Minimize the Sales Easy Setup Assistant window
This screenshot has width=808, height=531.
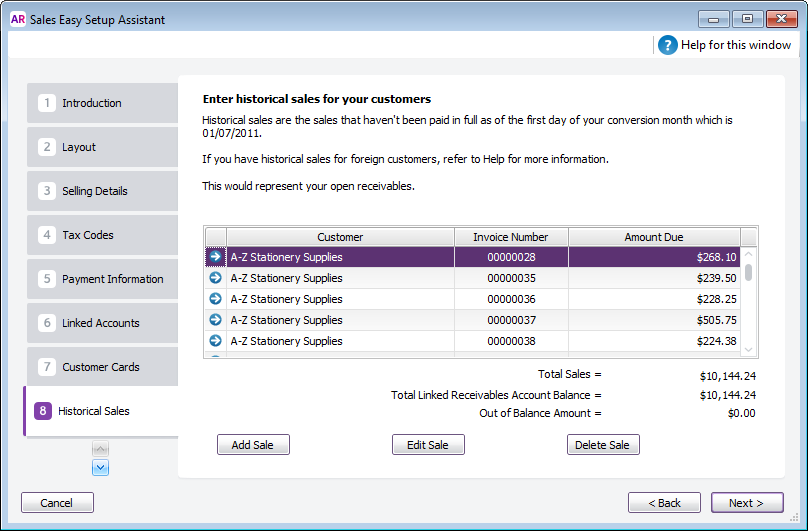[714, 19]
